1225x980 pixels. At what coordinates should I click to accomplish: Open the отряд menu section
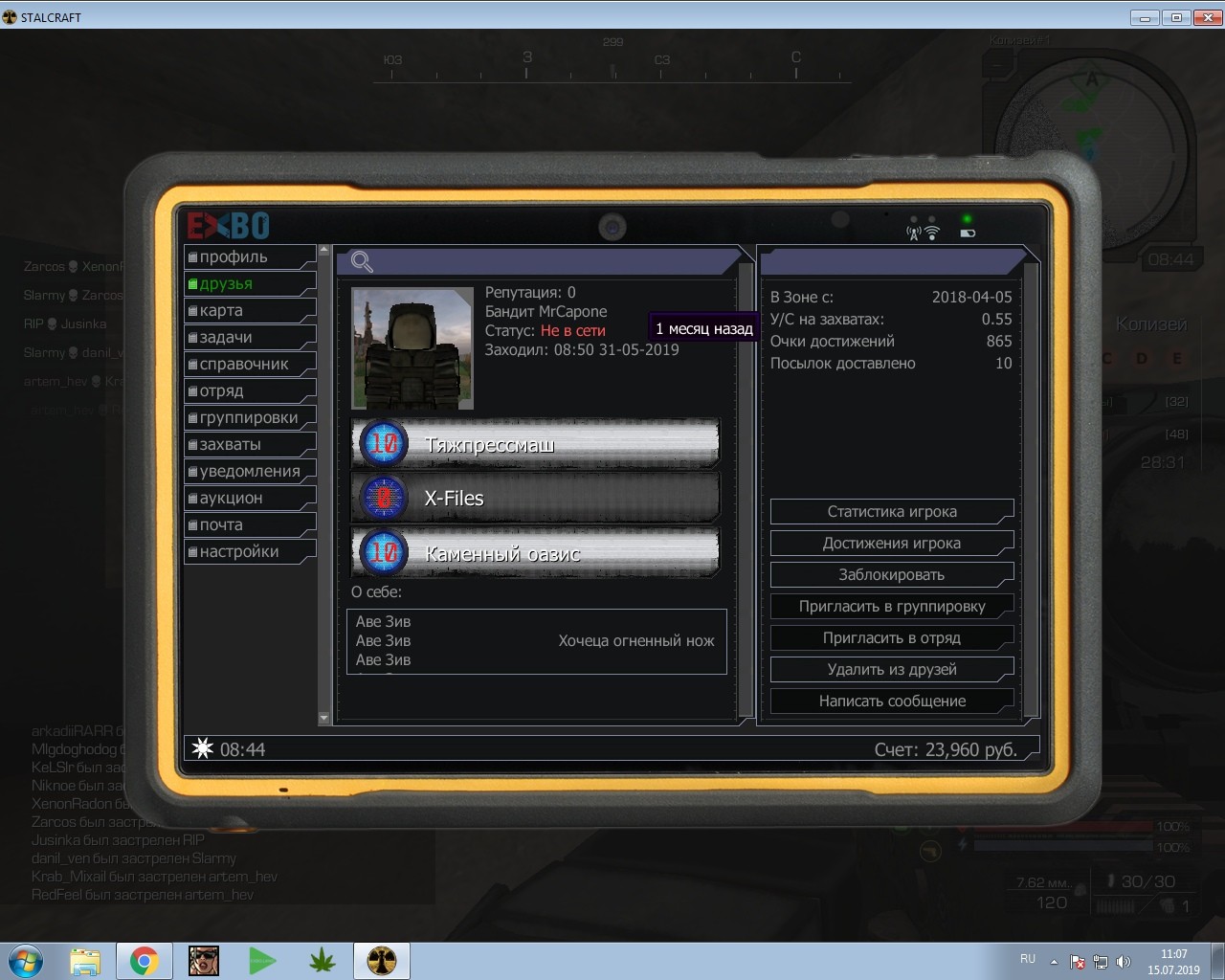coord(250,391)
